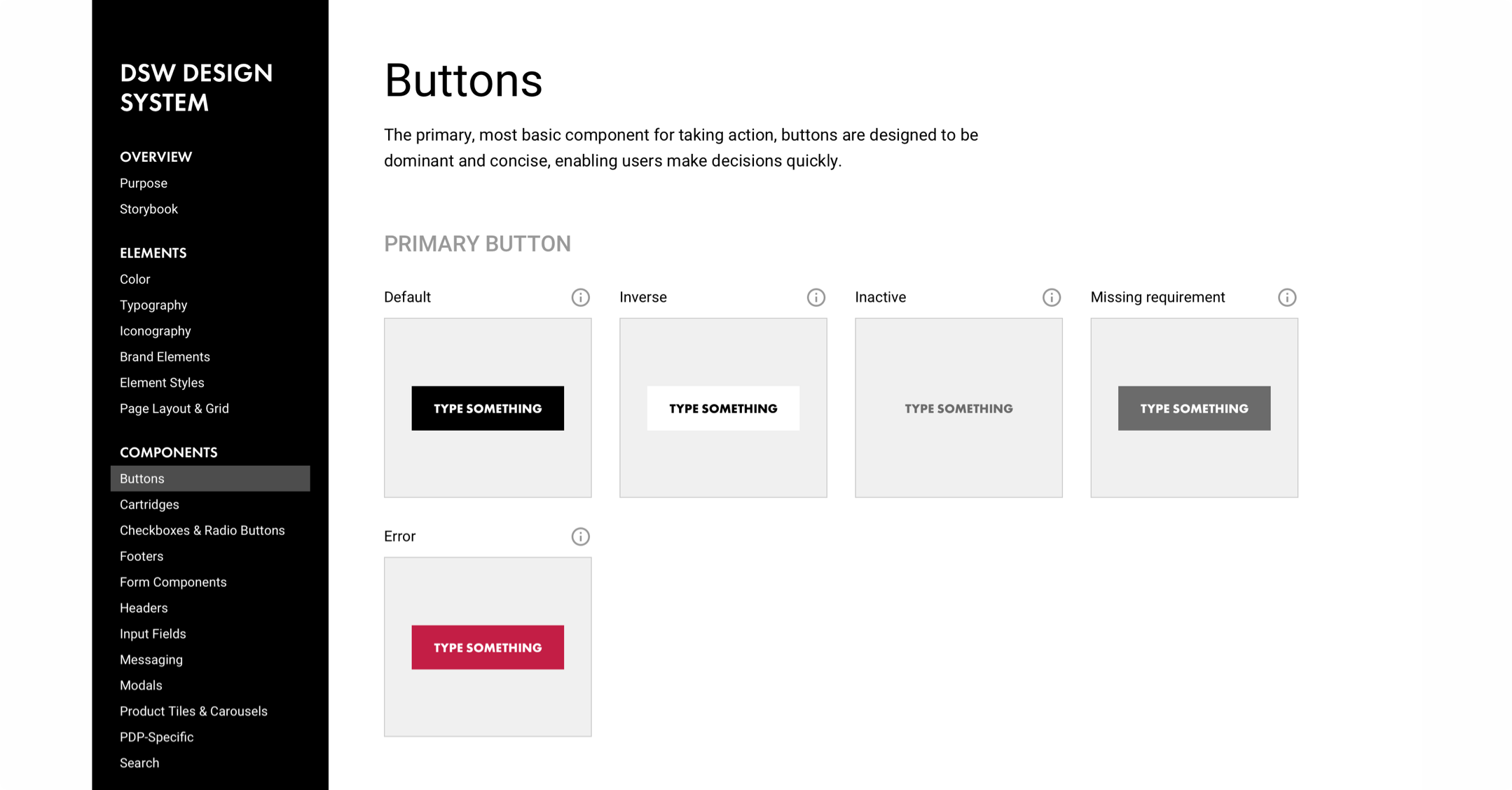This screenshot has height=790, width=1512.
Task: Open the Purpose page in sidebar
Action: [144, 183]
